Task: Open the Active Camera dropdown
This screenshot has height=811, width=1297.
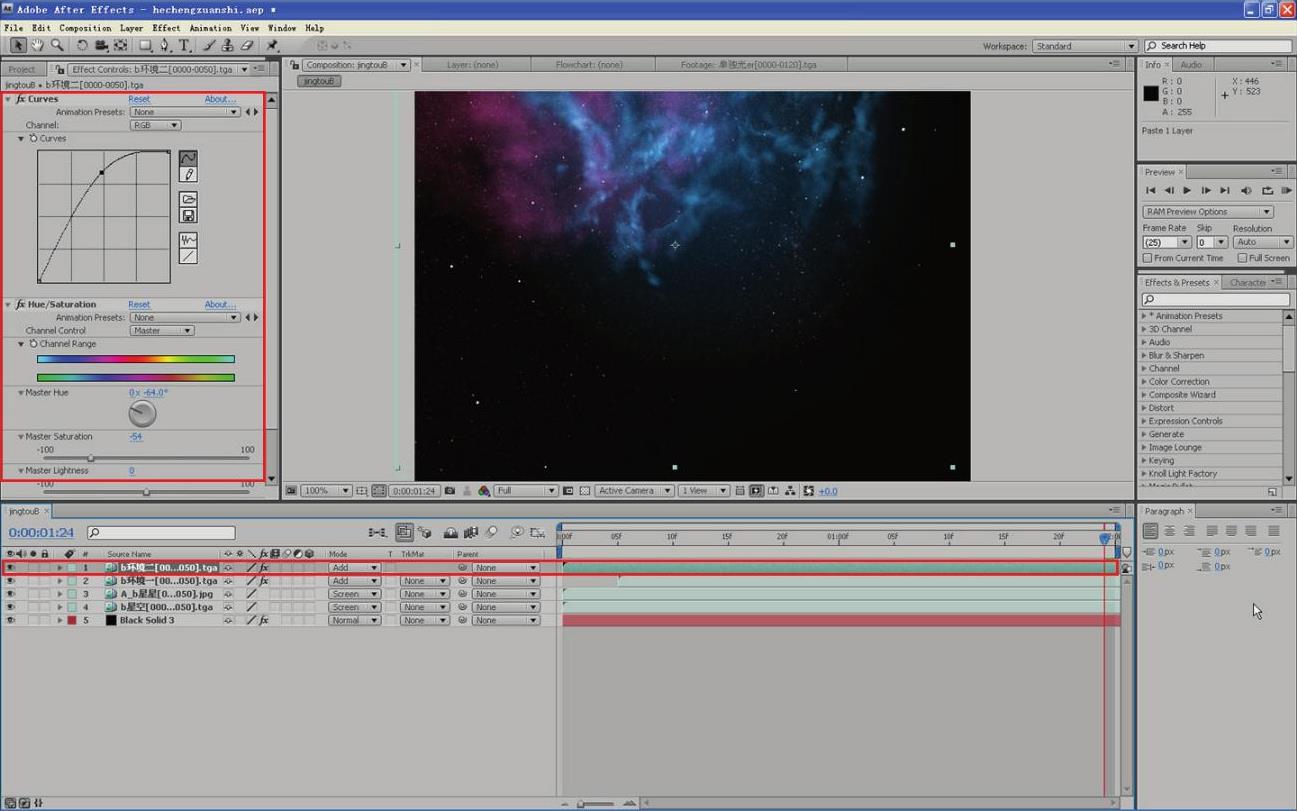Action: tap(634, 491)
